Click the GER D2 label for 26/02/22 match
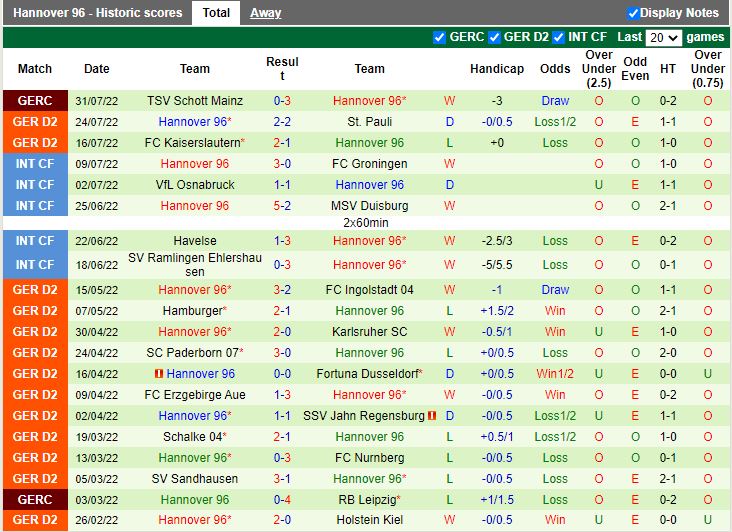The image size is (732, 532). [x=35, y=520]
